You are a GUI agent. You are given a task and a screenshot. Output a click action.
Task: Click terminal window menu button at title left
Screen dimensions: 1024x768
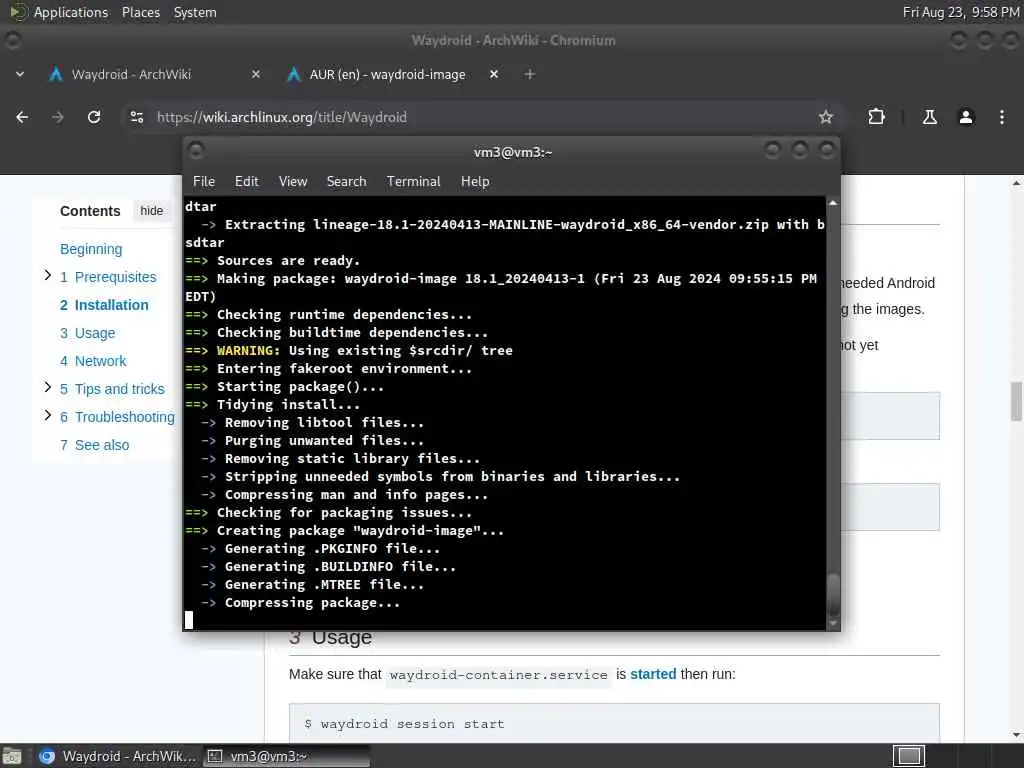pos(195,152)
